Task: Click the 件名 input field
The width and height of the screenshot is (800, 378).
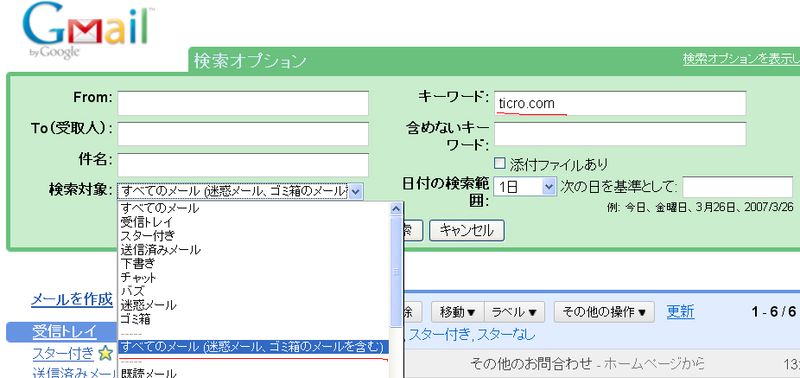Action: [x=243, y=165]
